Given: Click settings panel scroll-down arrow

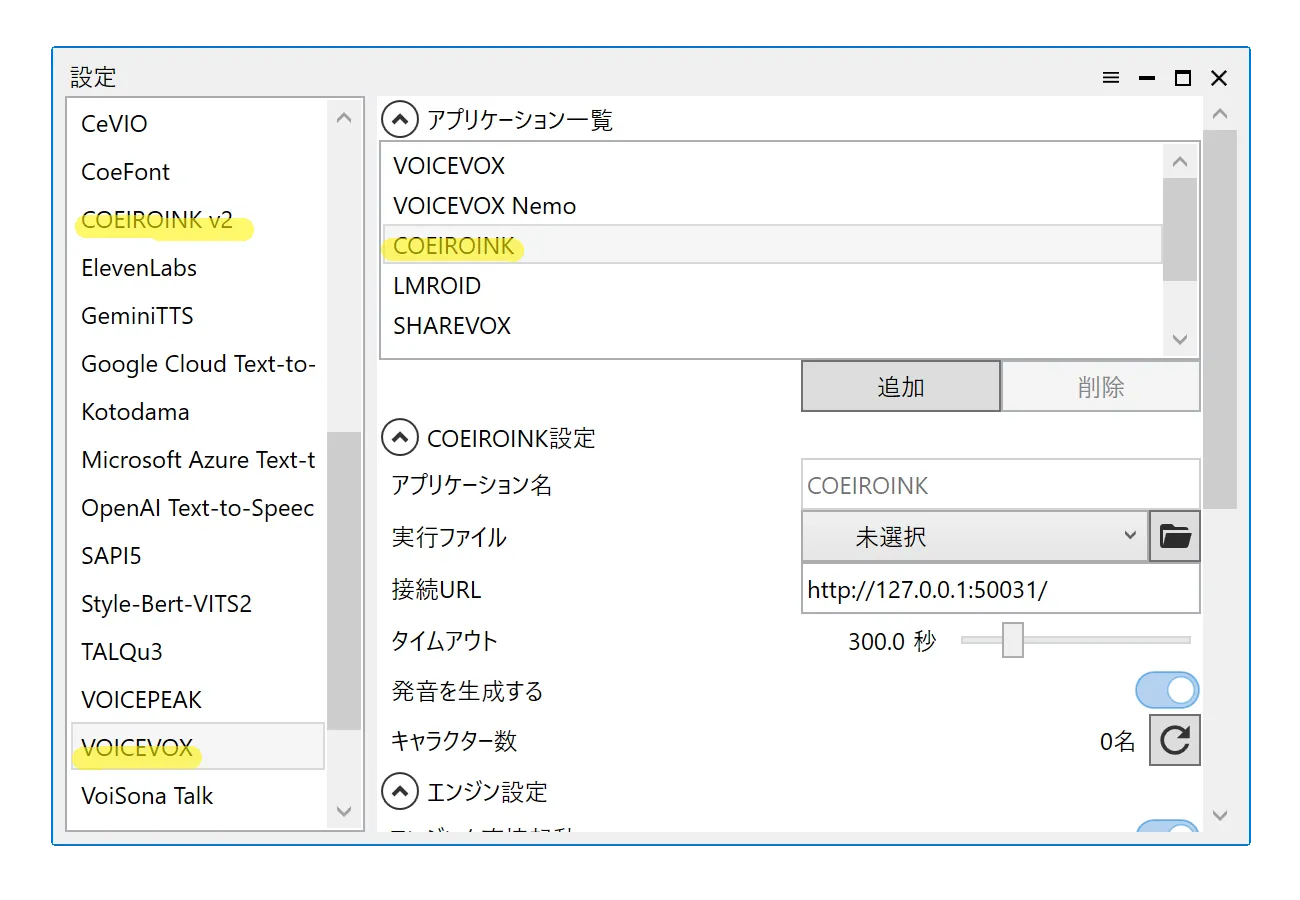Looking at the screenshot, I should (x=1219, y=815).
